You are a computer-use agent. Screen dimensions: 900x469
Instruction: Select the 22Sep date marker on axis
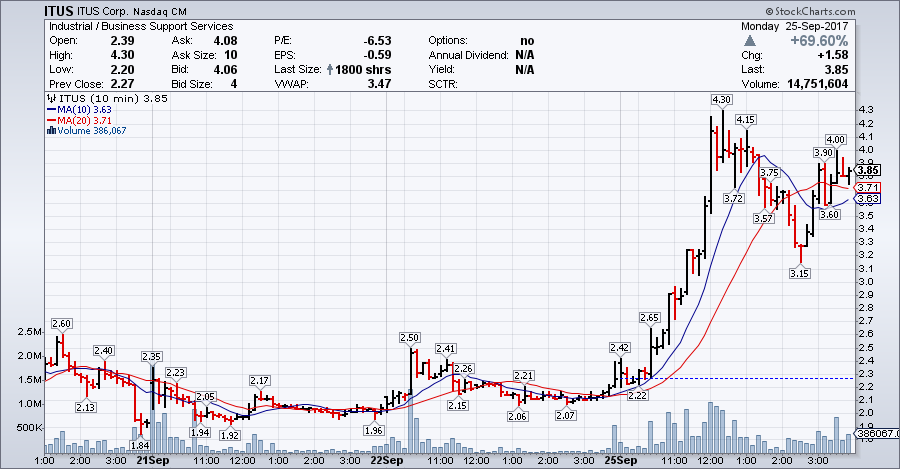pyautogui.click(x=386, y=461)
